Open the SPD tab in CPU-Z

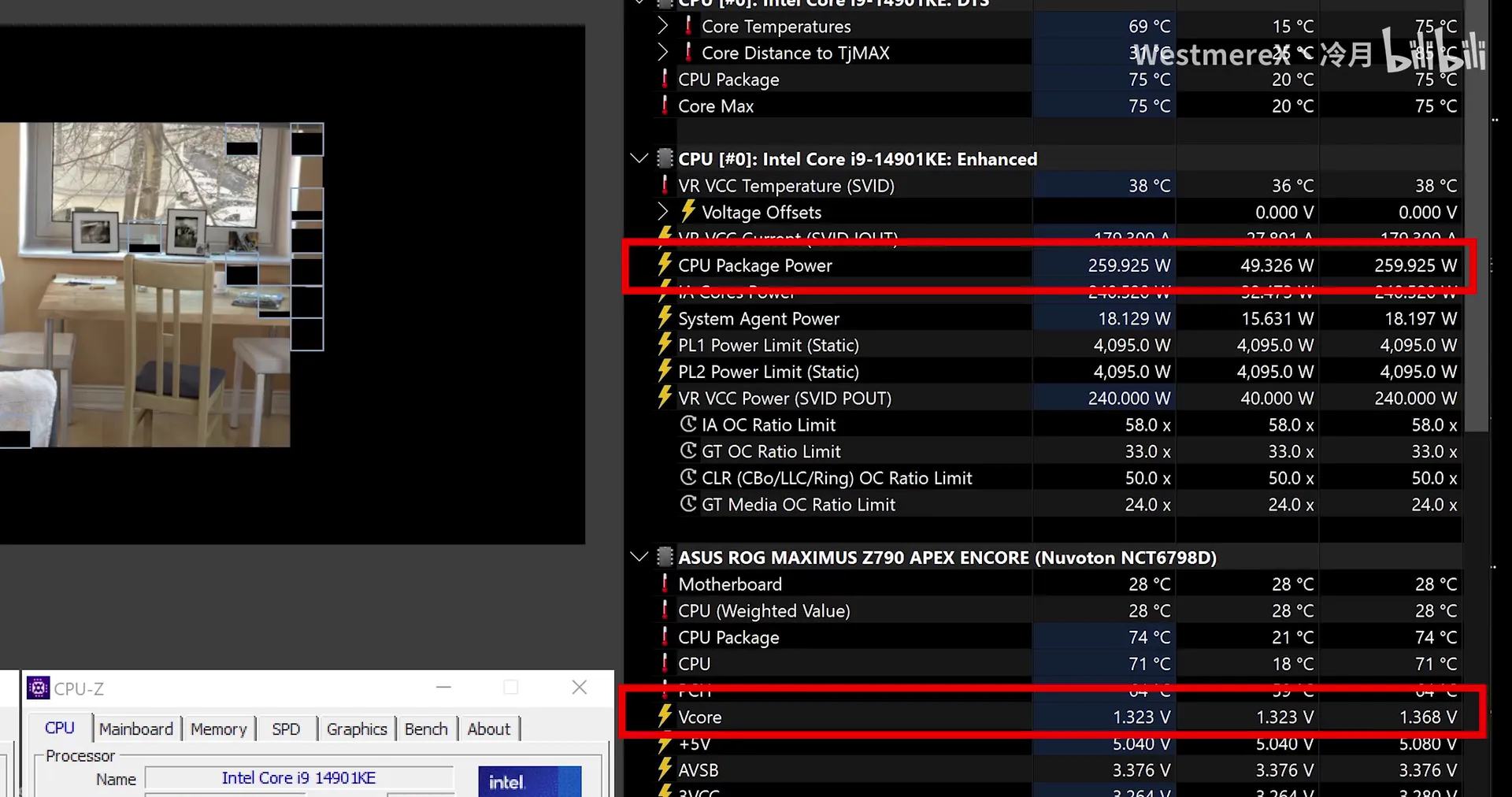pyautogui.click(x=286, y=729)
